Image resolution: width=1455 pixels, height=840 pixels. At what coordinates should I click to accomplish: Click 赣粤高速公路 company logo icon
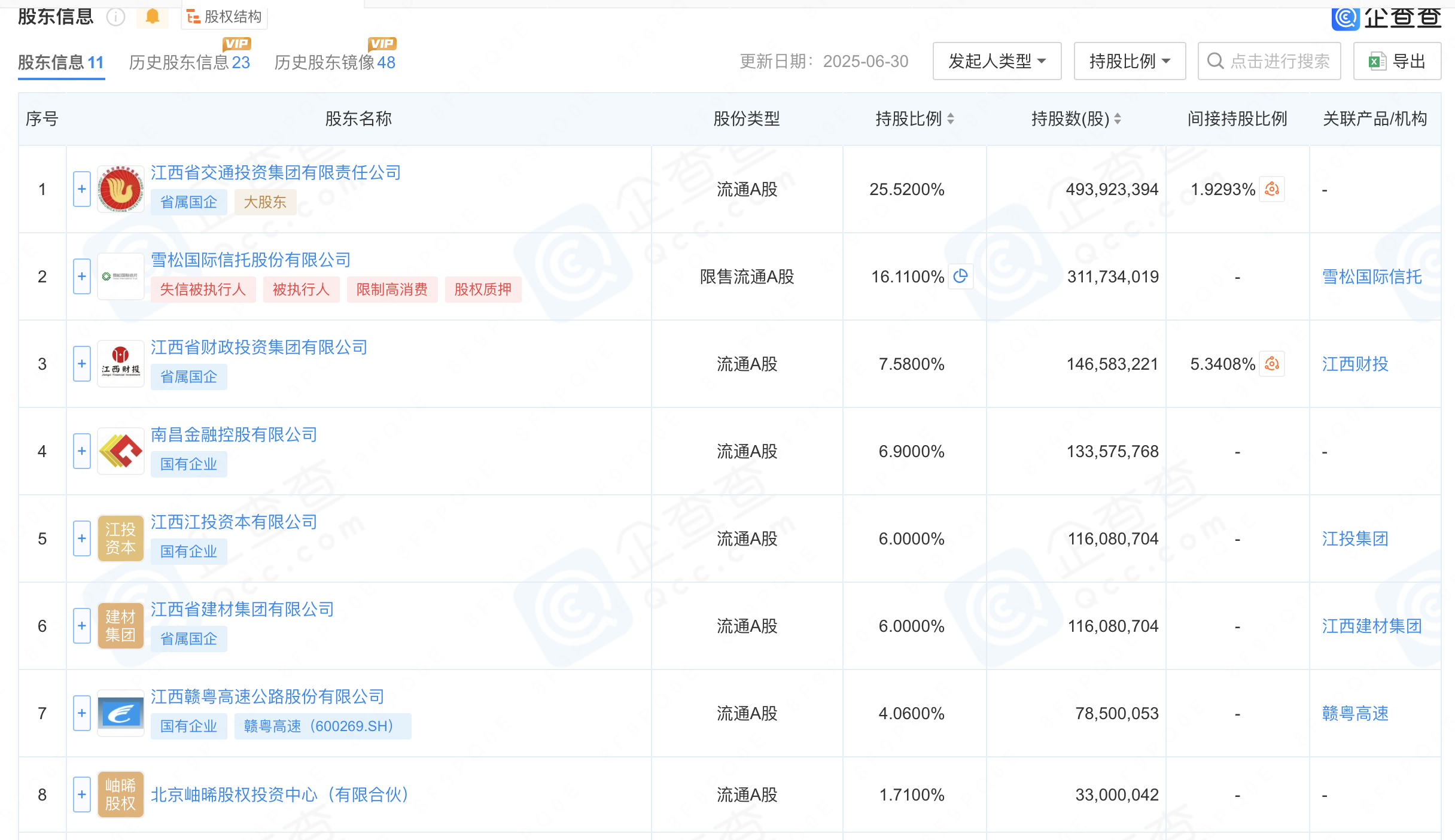click(x=121, y=713)
